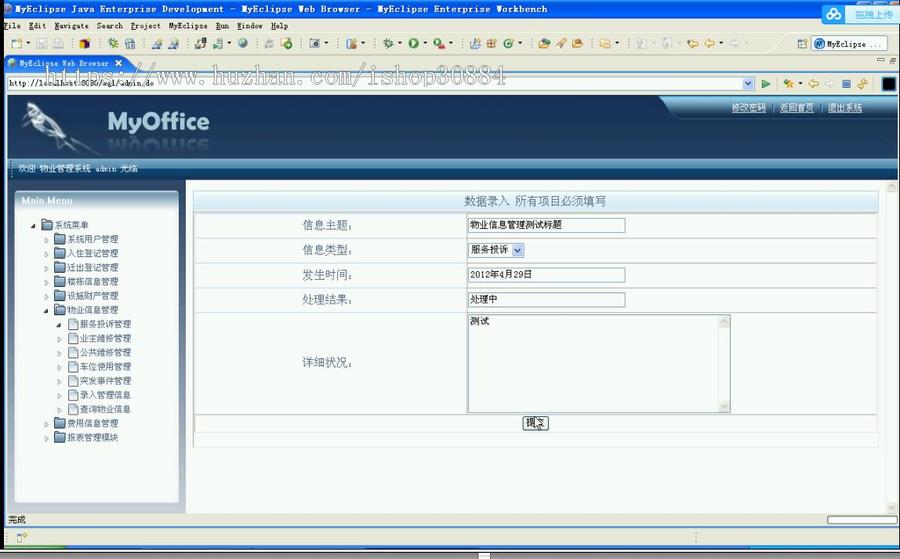Click the small icon in bottom status bar

(21, 538)
